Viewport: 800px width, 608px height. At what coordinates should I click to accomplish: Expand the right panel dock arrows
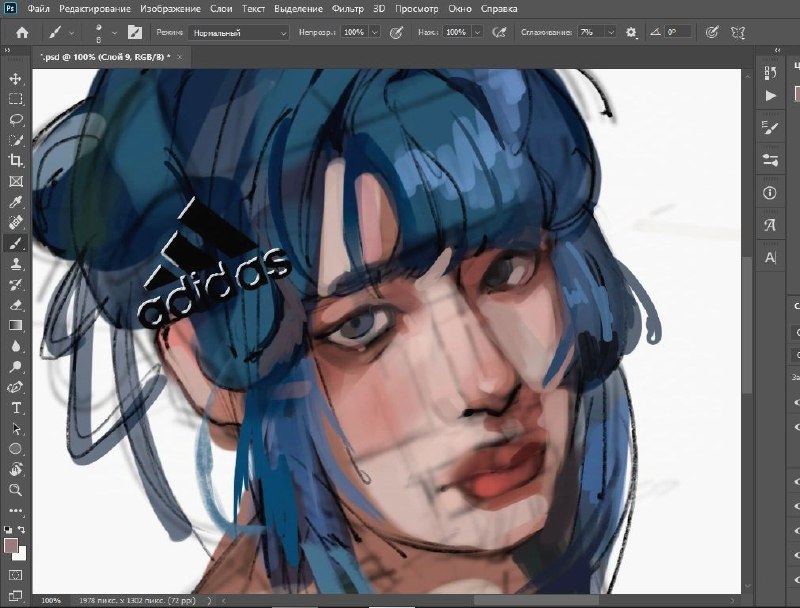point(777,50)
